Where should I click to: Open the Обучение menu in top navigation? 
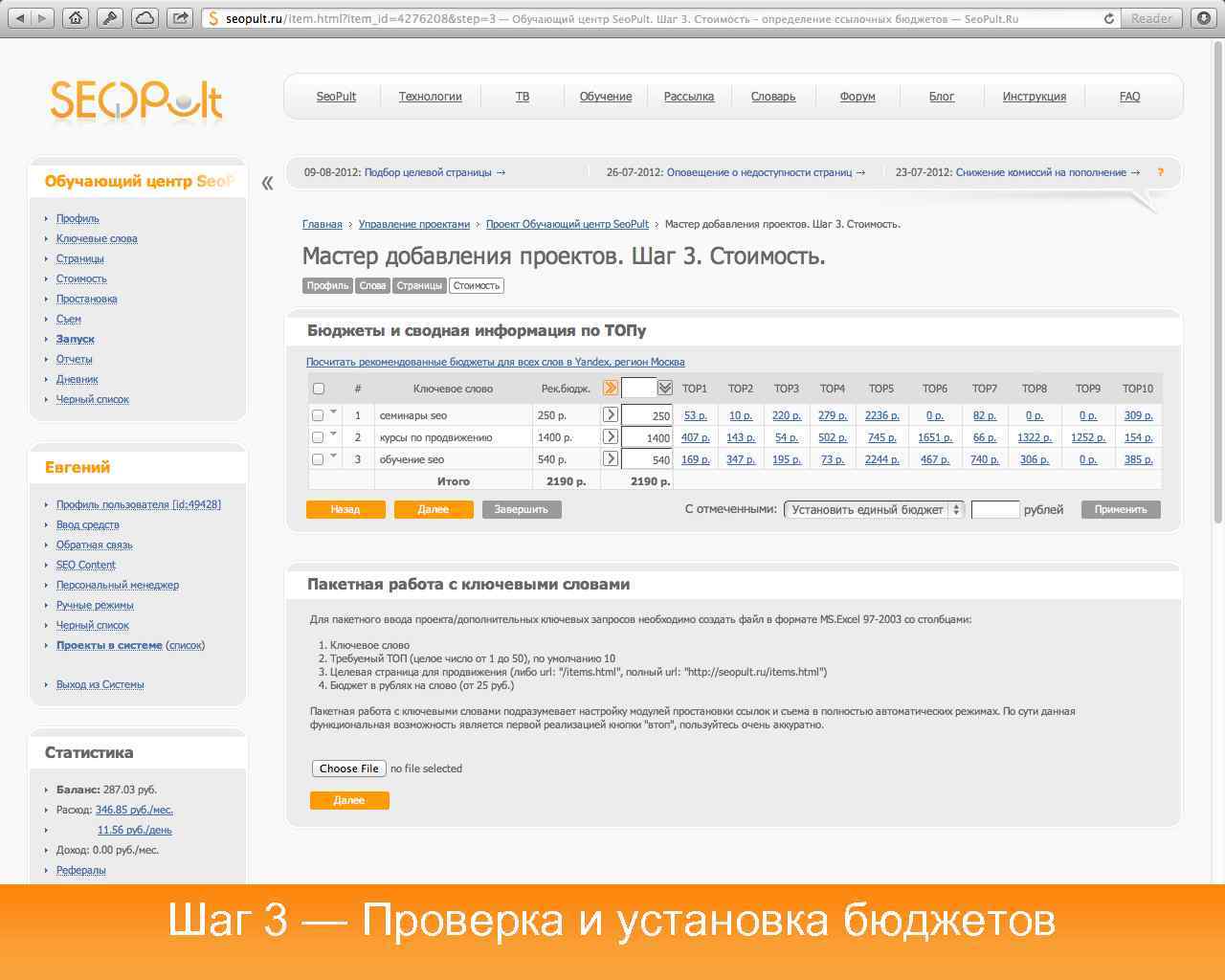[x=605, y=96]
